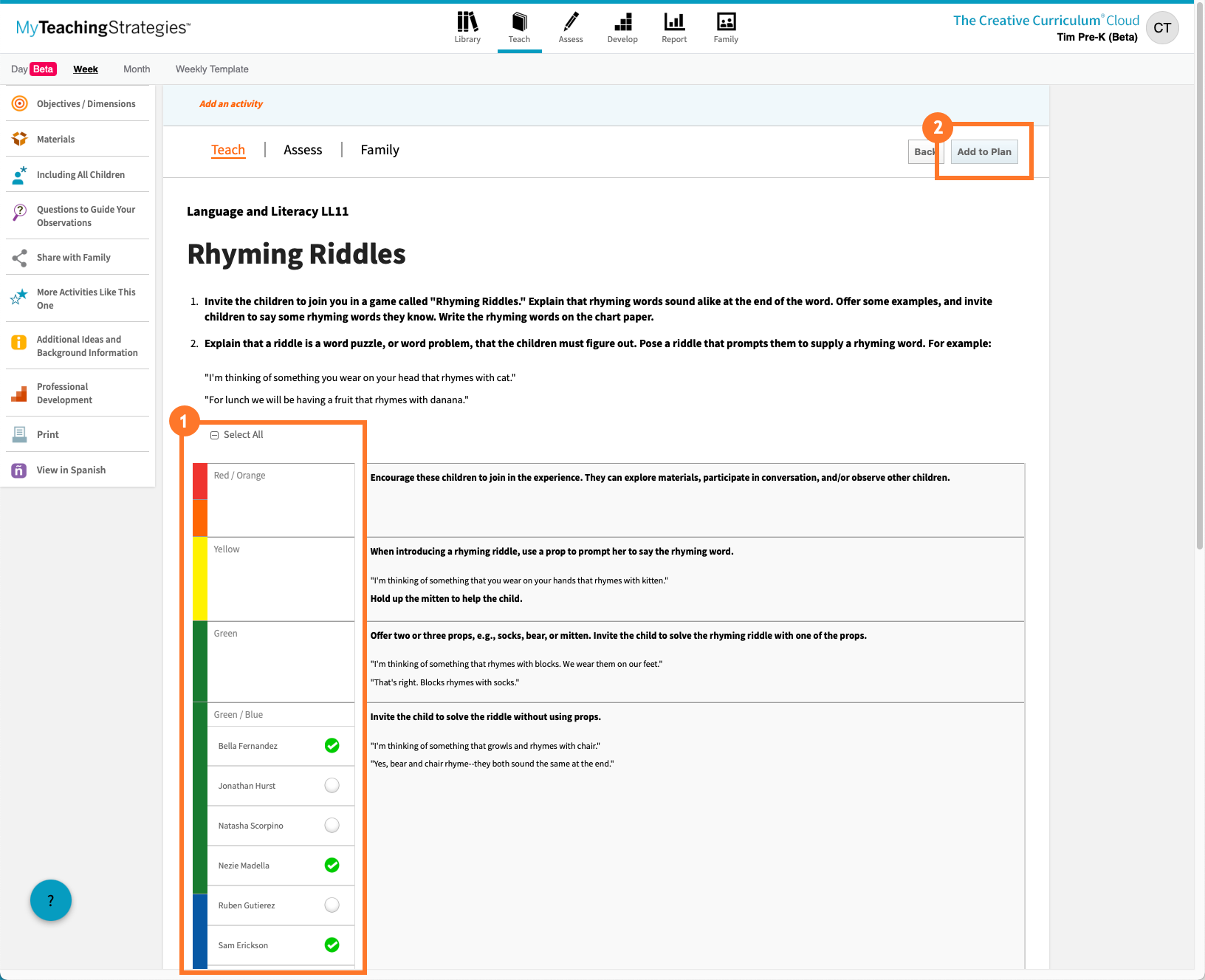Open the Library section

pyautogui.click(x=467, y=27)
